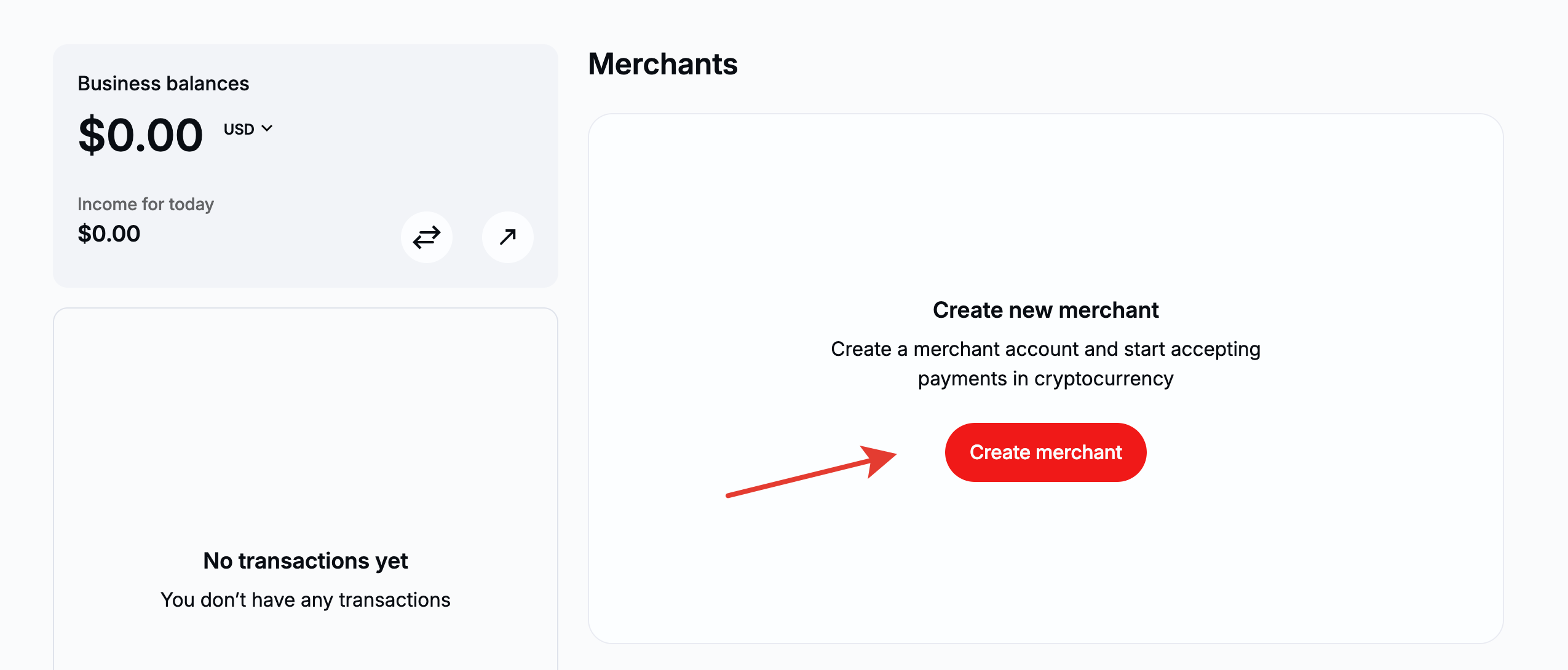Image resolution: width=1568 pixels, height=670 pixels.
Task: Click the Merchants page heading
Action: (662, 64)
